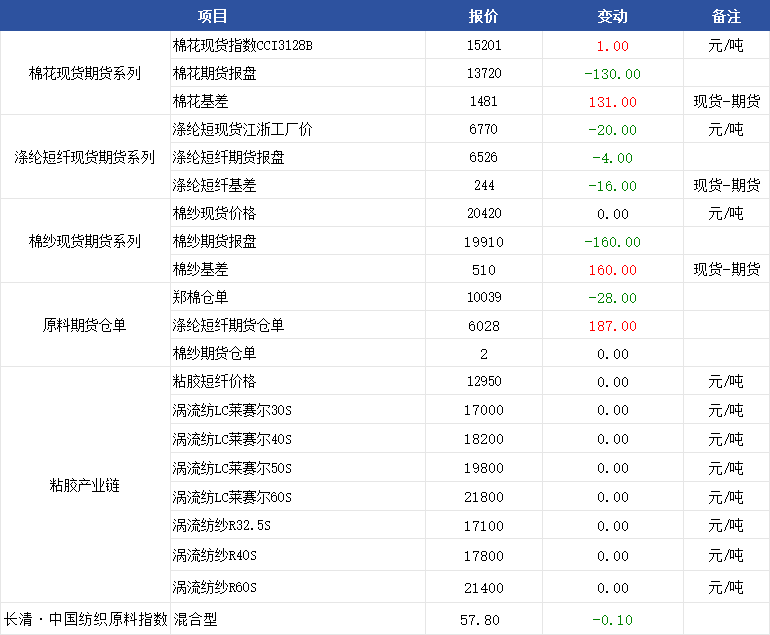770x635 pixels.
Task: Select the 涤纶短现货江浙工厂价 row label
Action: pos(243,129)
